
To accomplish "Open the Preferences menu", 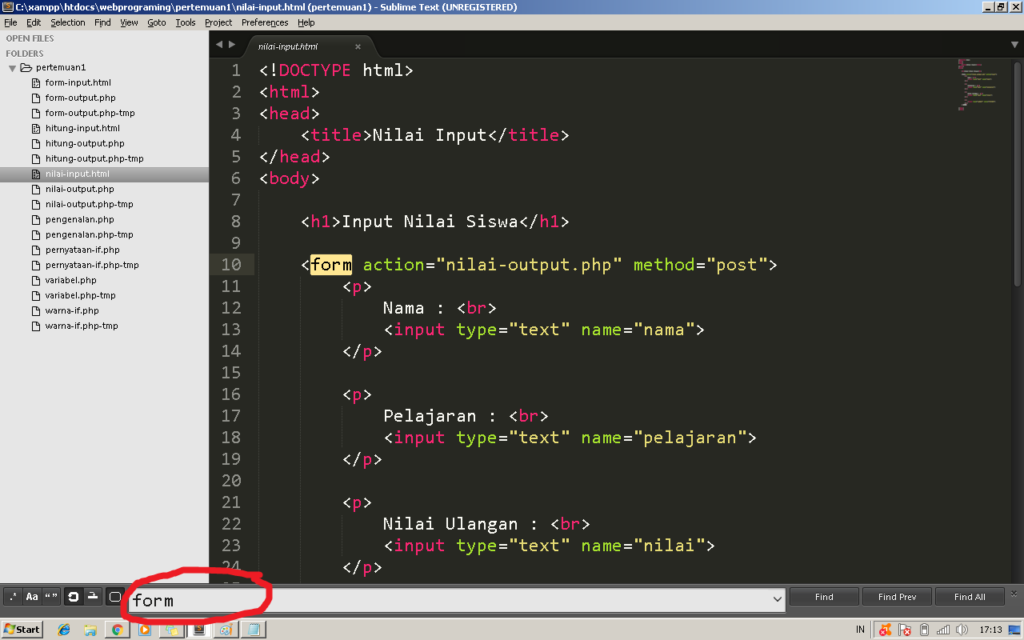I will click(264, 22).
